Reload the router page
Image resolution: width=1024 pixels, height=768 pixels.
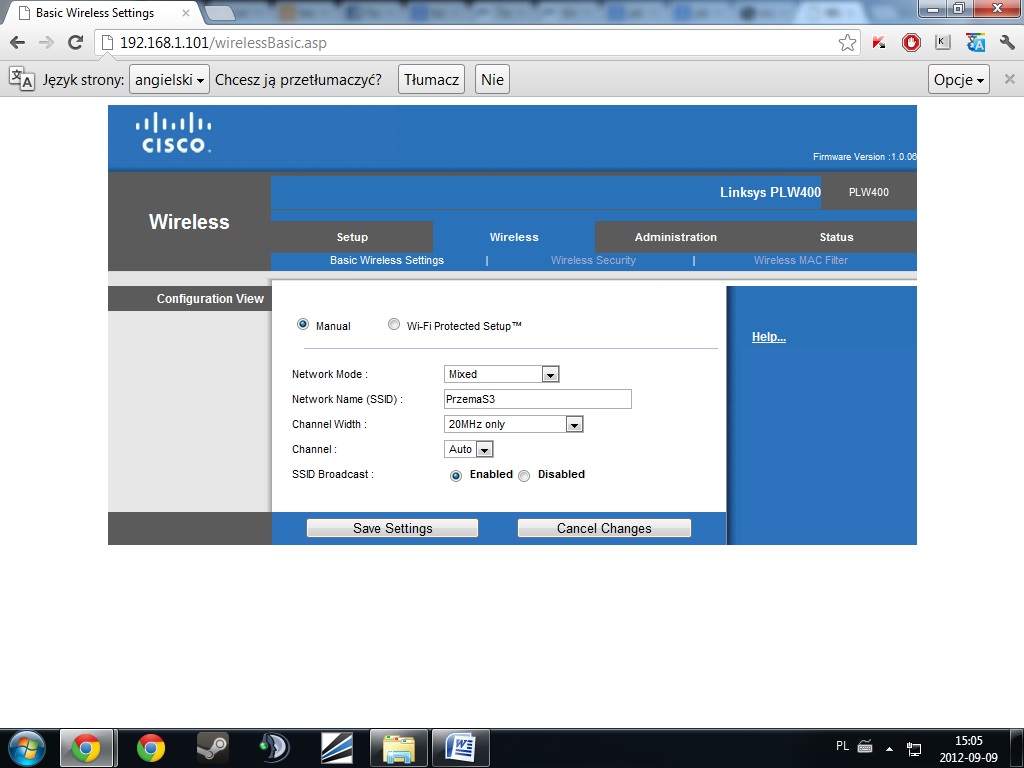tap(76, 43)
